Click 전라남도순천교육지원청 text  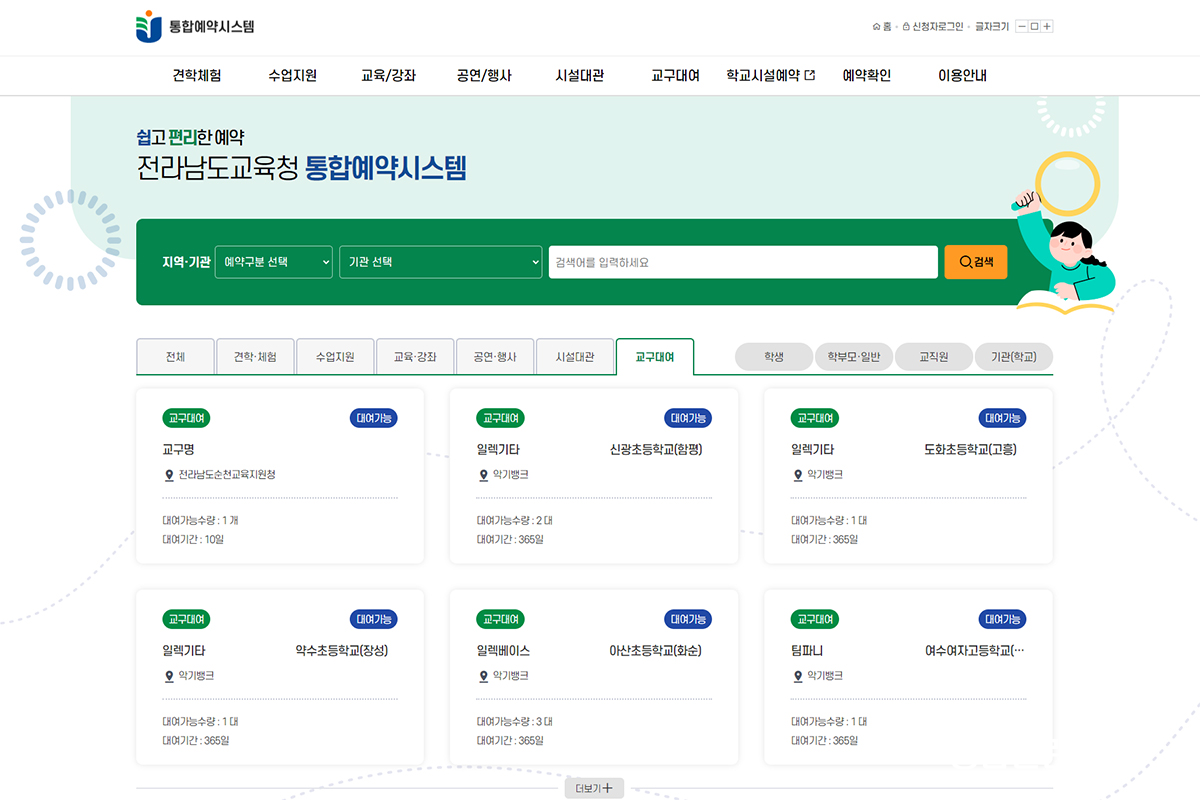pos(227,475)
